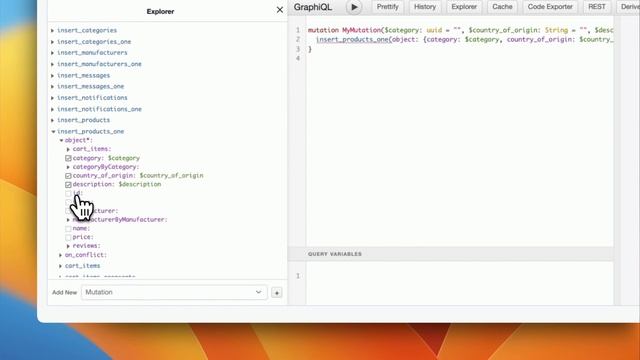Expand the insert_messages node

(53, 76)
